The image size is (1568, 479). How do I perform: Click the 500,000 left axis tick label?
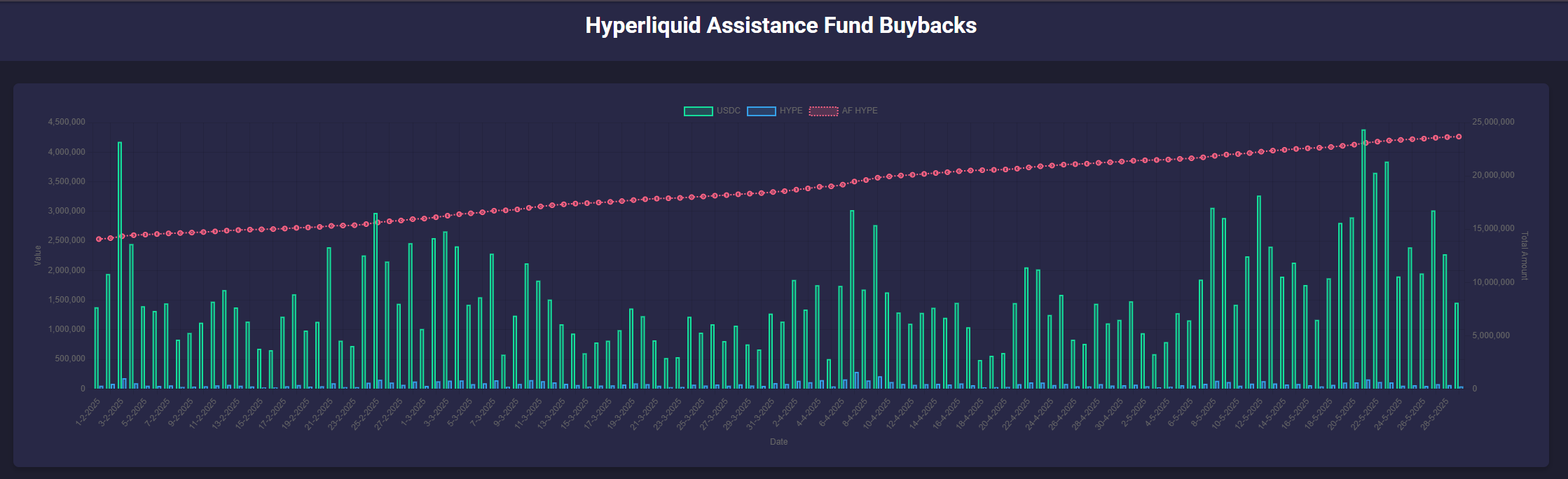[x=69, y=359]
